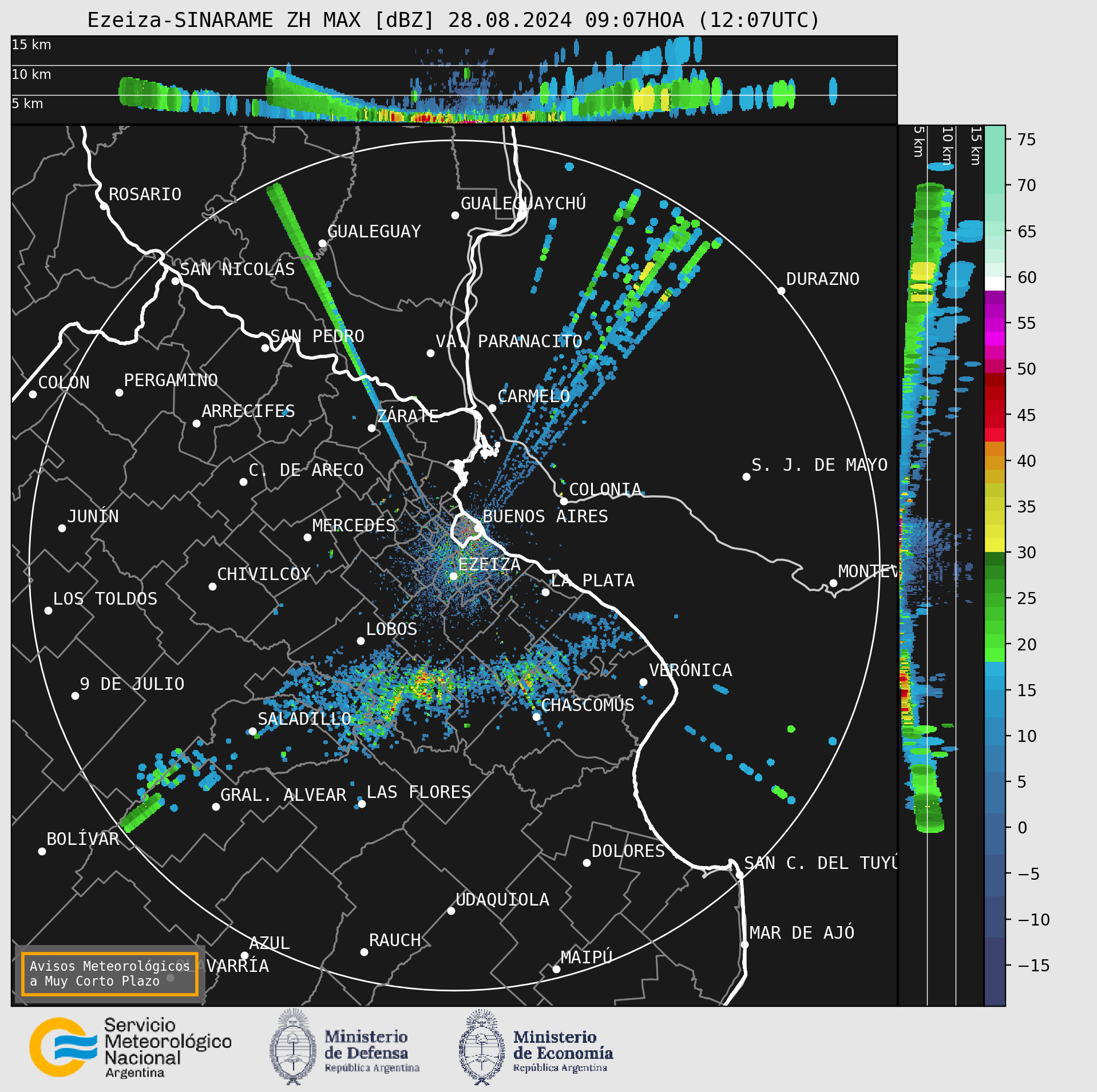Click the 75 dBZ colorbar tick
Image resolution: width=1097 pixels, height=1092 pixels.
coord(1027,140)
